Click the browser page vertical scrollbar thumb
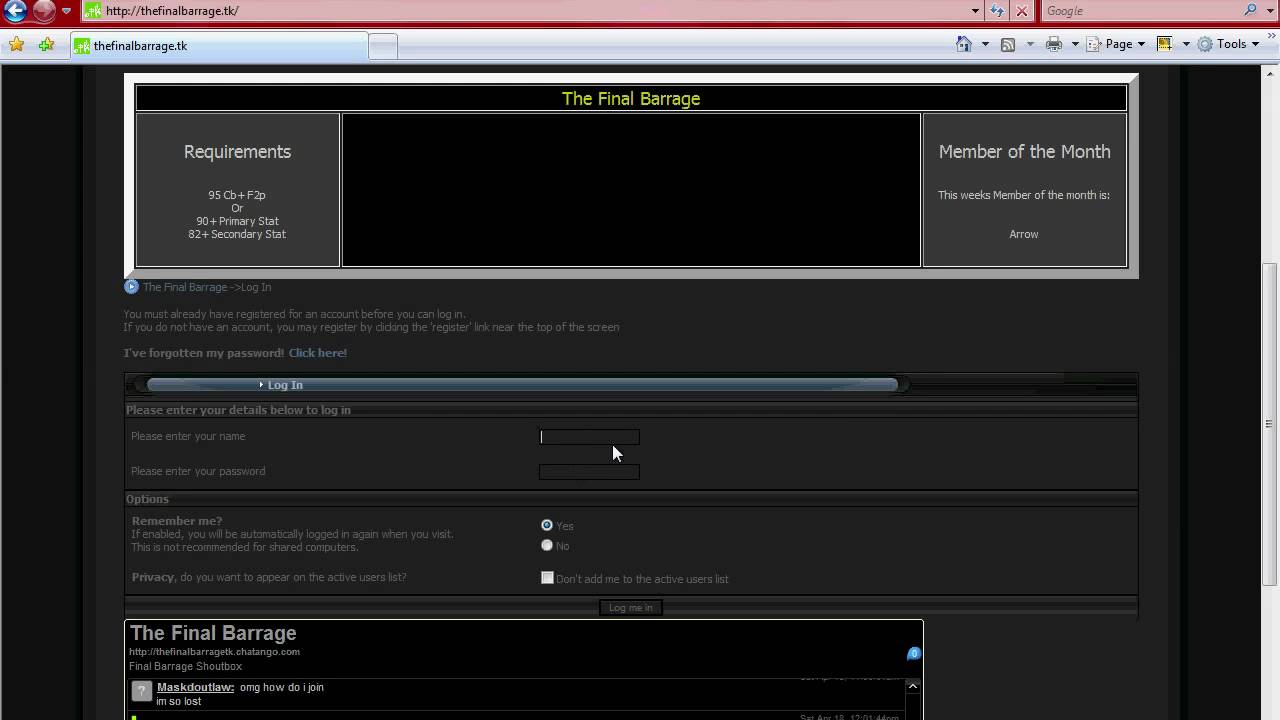The image size is (1280, 720). (1270, 424)
